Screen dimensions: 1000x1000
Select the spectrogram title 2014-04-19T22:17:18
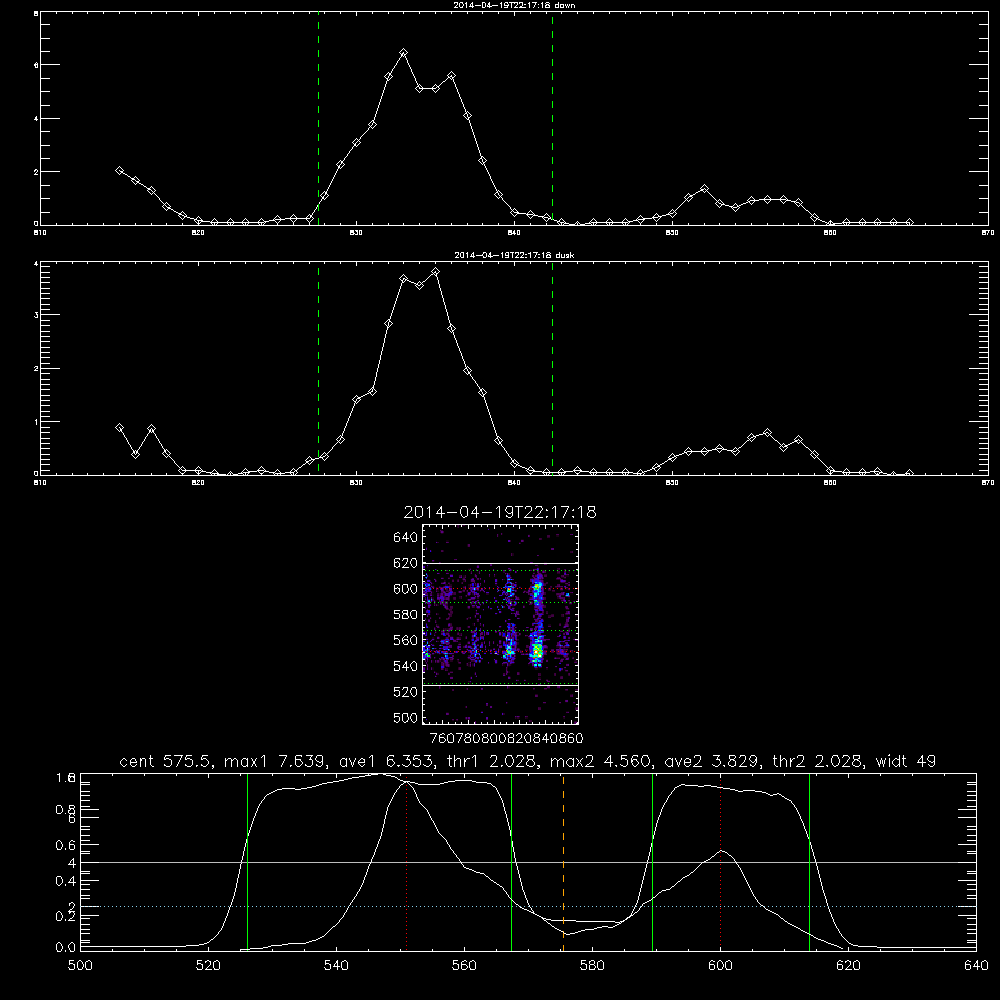pos(500,512)
